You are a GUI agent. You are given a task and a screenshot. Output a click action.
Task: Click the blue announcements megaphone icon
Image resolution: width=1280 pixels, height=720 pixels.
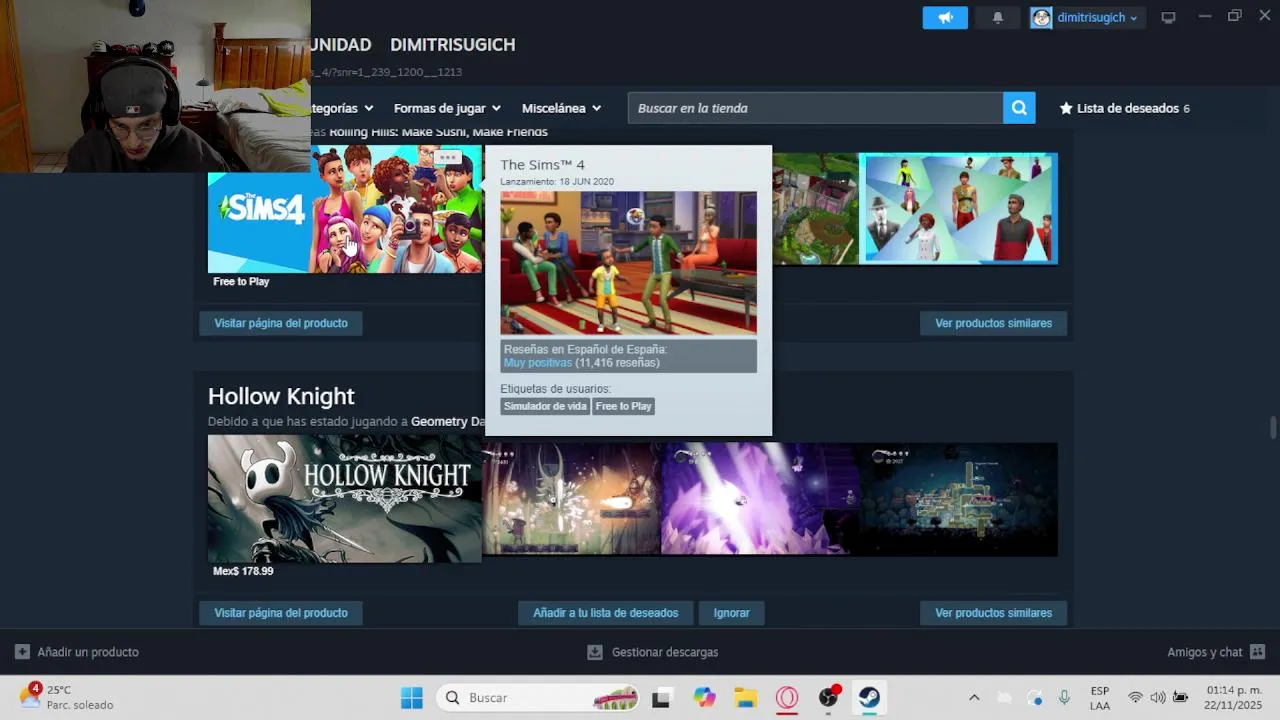point(945,17)
